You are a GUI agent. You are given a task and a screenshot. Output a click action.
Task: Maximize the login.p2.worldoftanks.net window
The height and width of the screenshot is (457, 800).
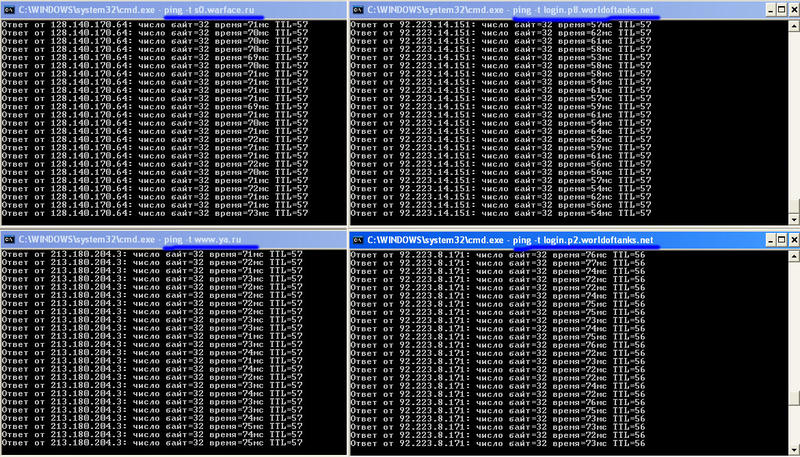pyautogui.click(x=783, y=239)
